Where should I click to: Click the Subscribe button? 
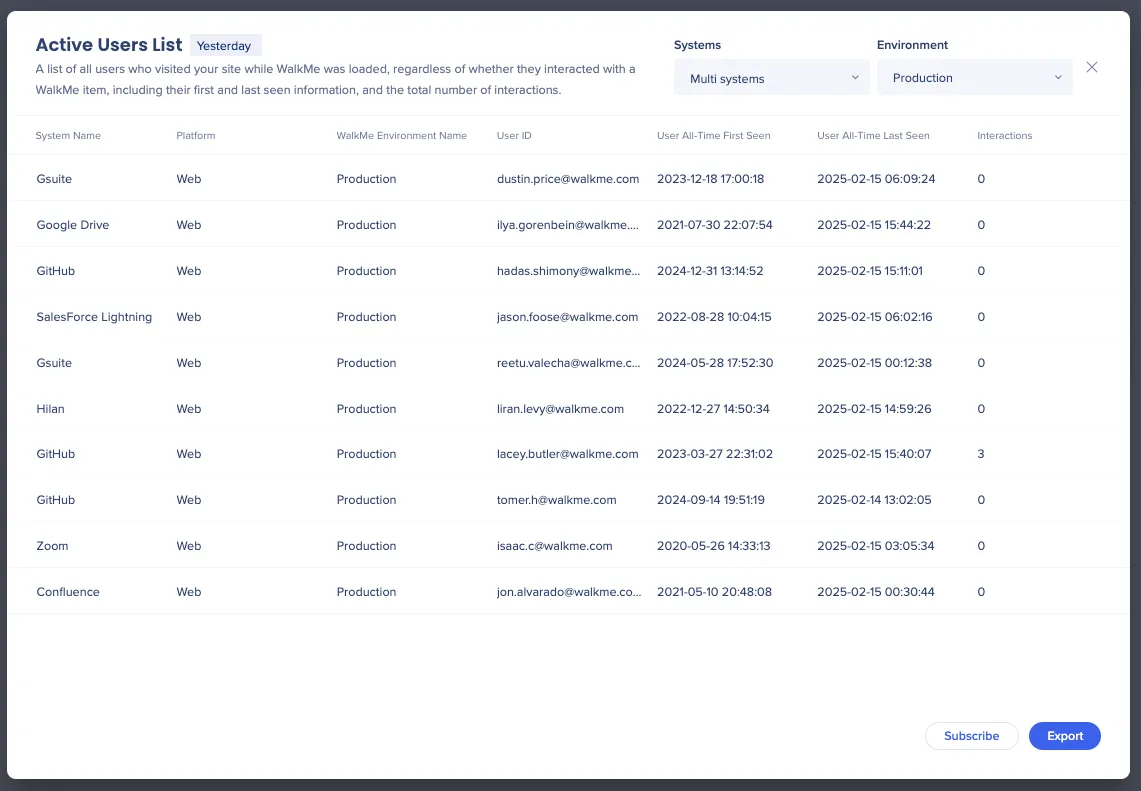tap(971, 736)
